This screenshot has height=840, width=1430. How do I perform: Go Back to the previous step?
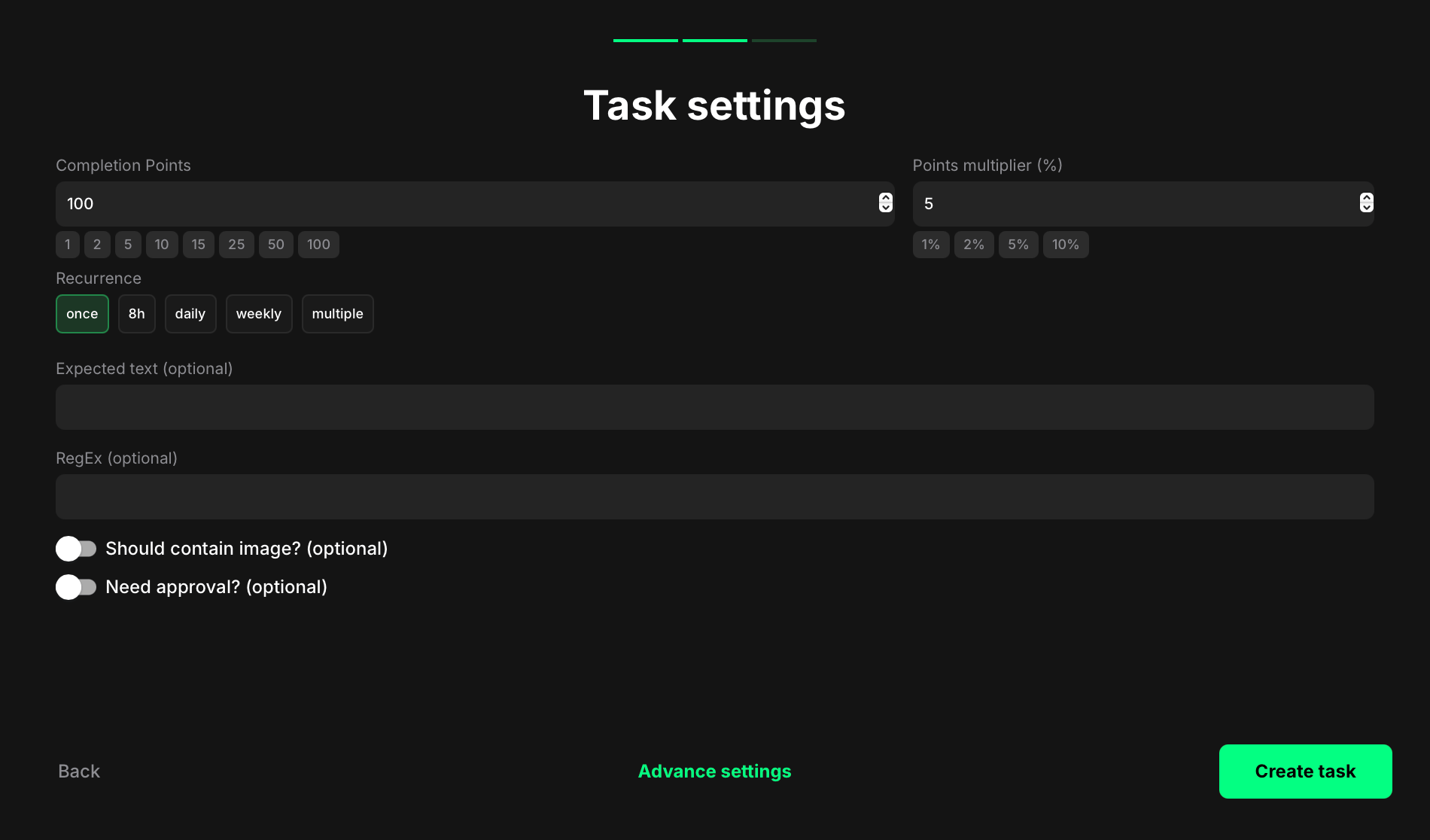click(x=79, y=772)
